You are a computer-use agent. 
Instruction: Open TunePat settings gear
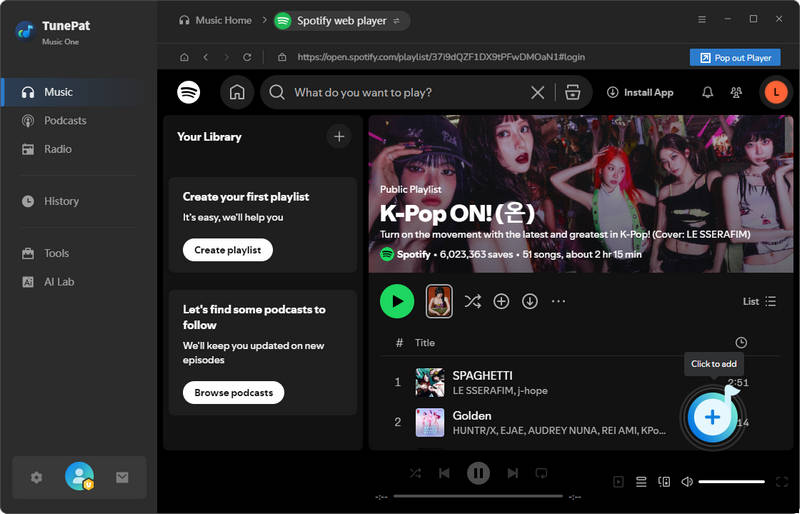coord(36,478)
